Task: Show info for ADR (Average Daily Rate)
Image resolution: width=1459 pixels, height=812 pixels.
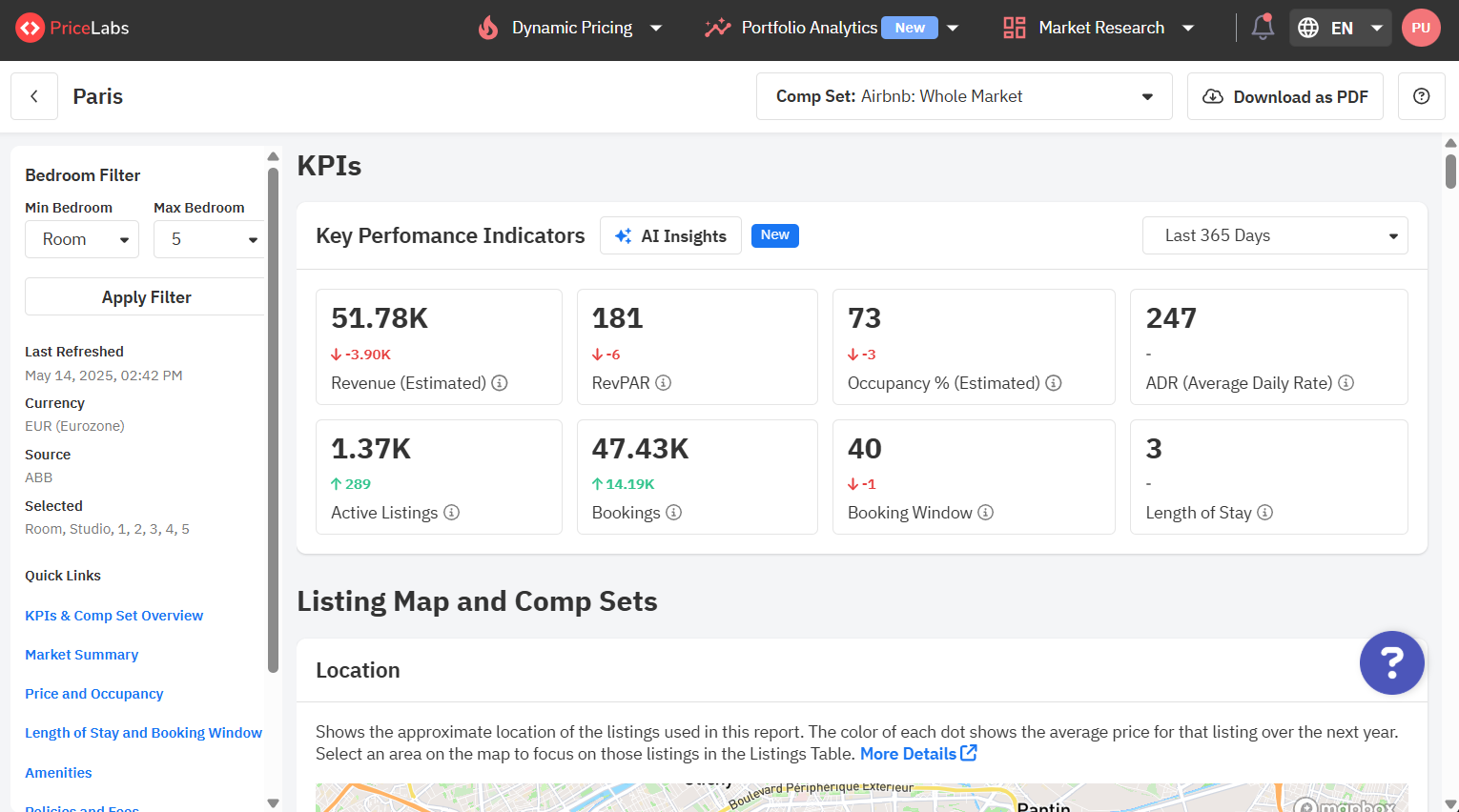Action: (x=1346, y=383)
